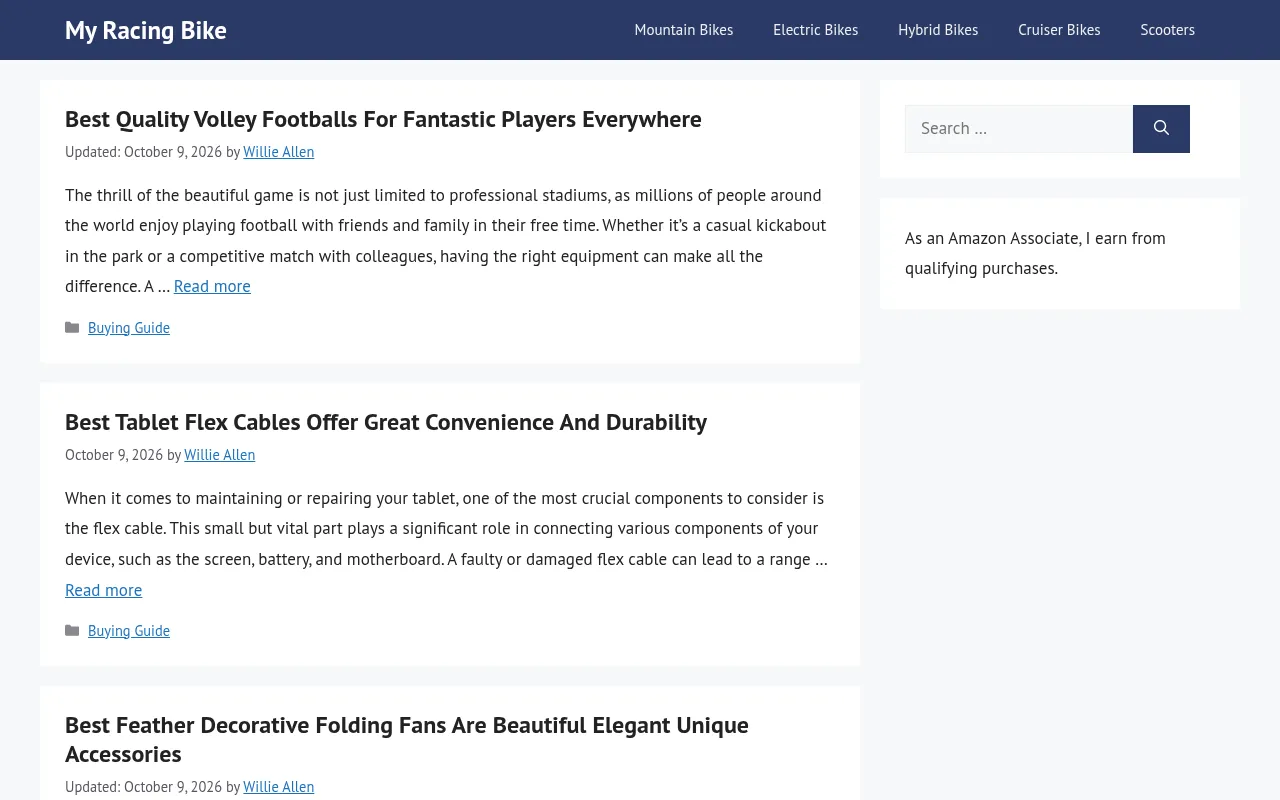Image resolution: width=1280 pixels, height=800 pixels.
Task: Open Buying Guide category under flex cables post
Action: click(x=129, y=631)
